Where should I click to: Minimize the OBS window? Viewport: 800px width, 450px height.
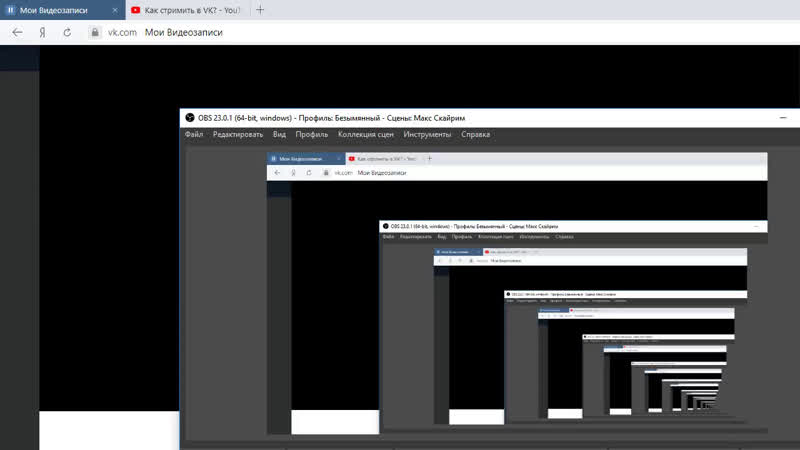tap(783, 118)
